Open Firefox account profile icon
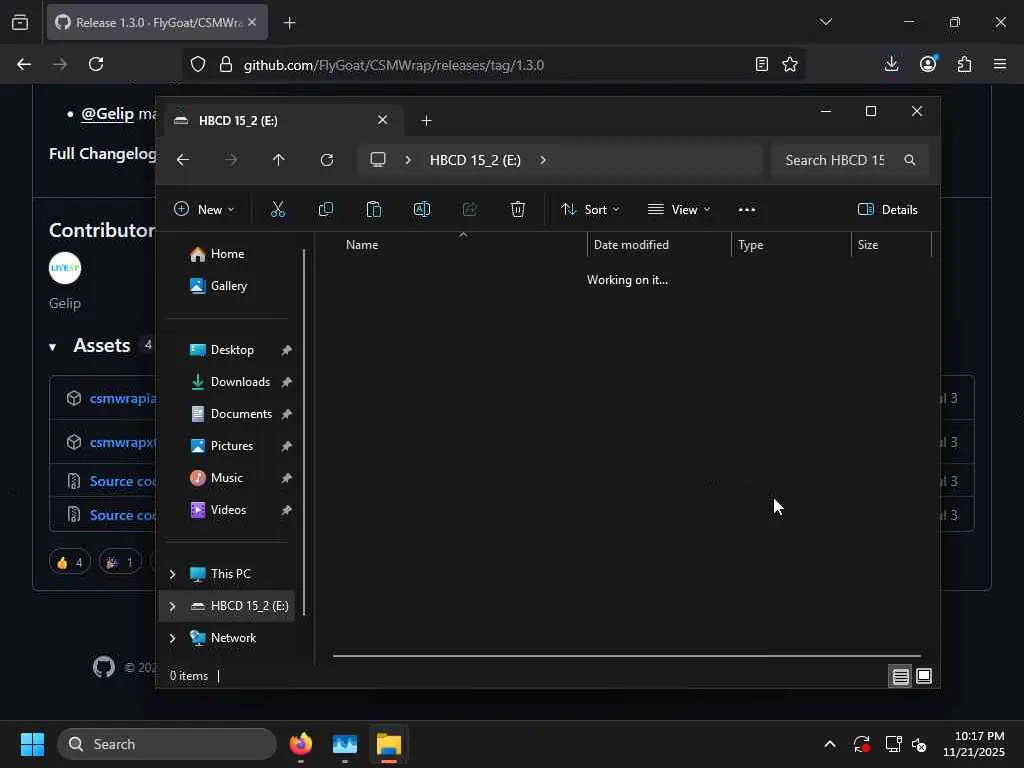Viewport: 1024px width, 768px height. point(928,64)
